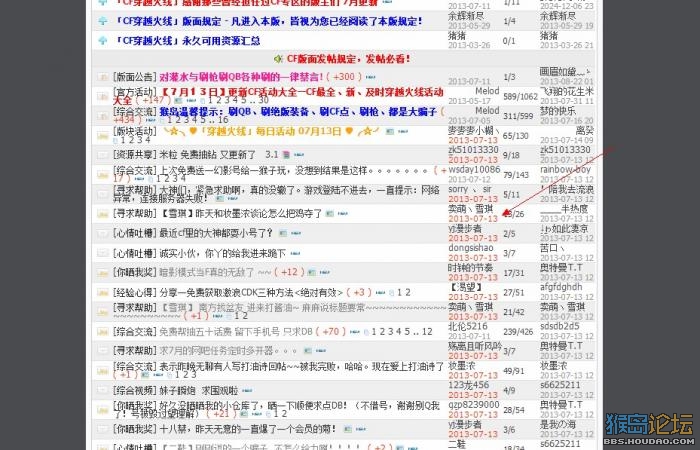Go to page 12 of 免费帮抽五十话费 thread
The height and width of the screenshot is (450, 700).
(x=427, y=331)
